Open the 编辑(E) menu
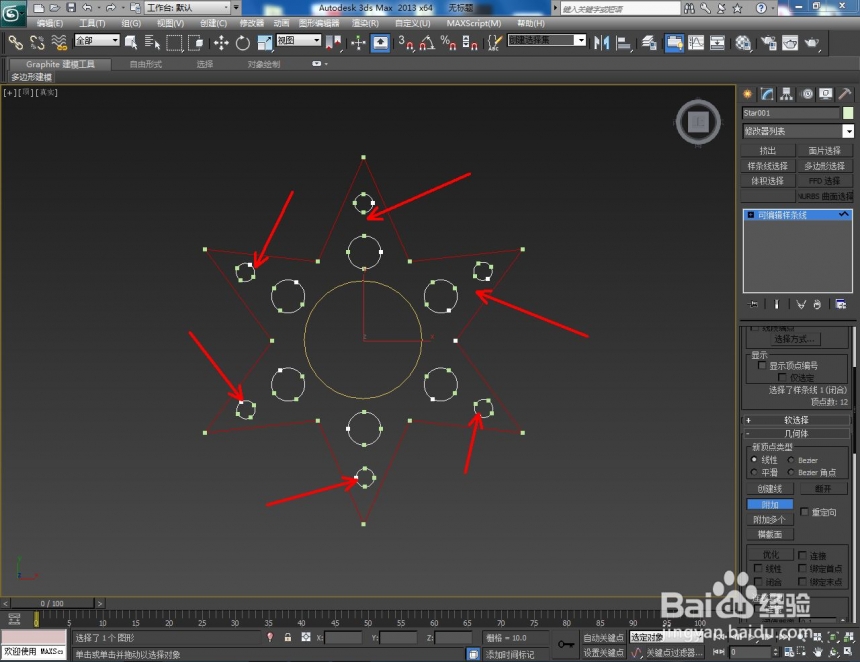Screen dimensions: 860x662 (x=50, y=23)
